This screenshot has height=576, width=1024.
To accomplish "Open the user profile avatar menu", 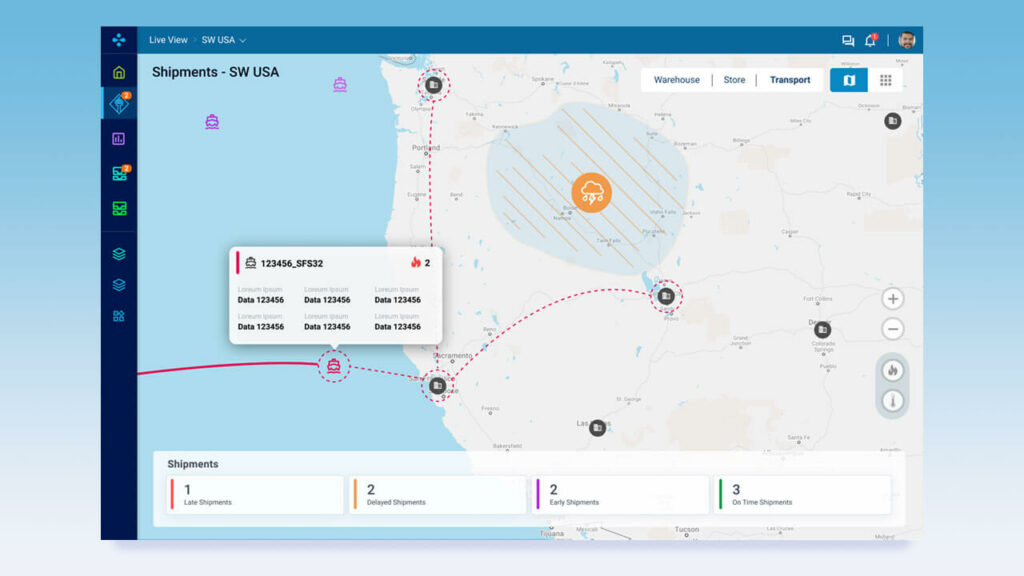I will (x=906, y=40).
